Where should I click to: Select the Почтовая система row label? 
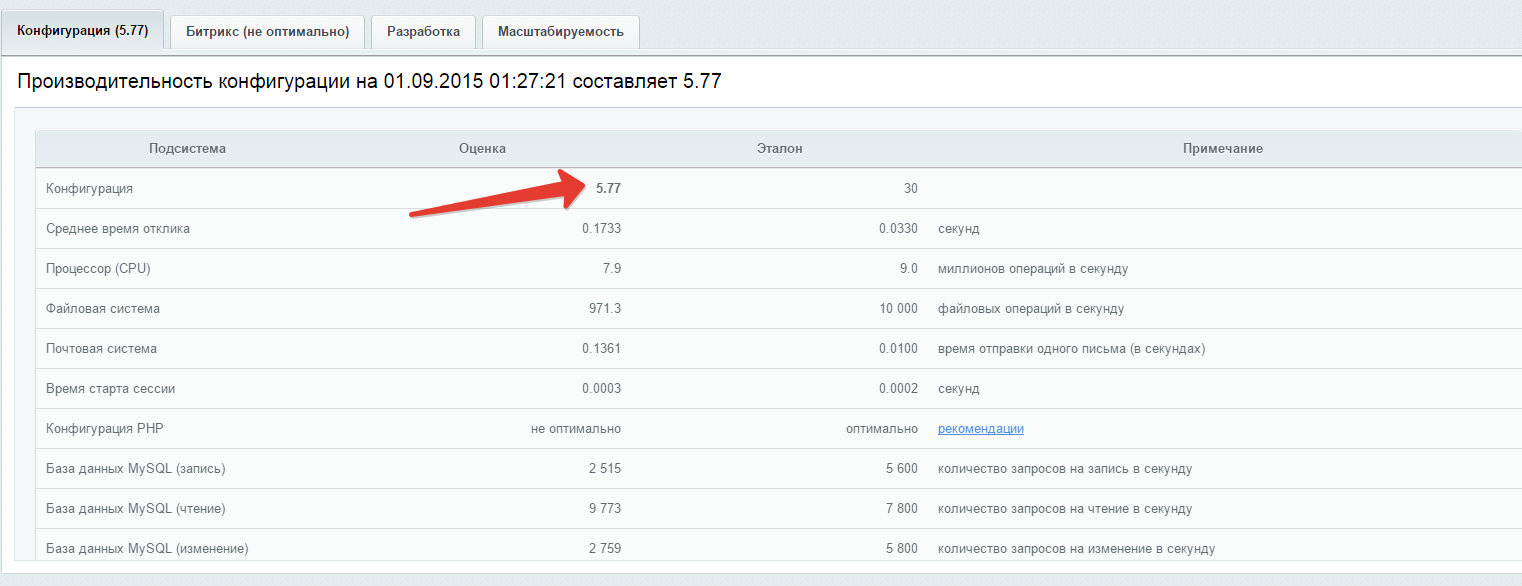coord(101,348)
